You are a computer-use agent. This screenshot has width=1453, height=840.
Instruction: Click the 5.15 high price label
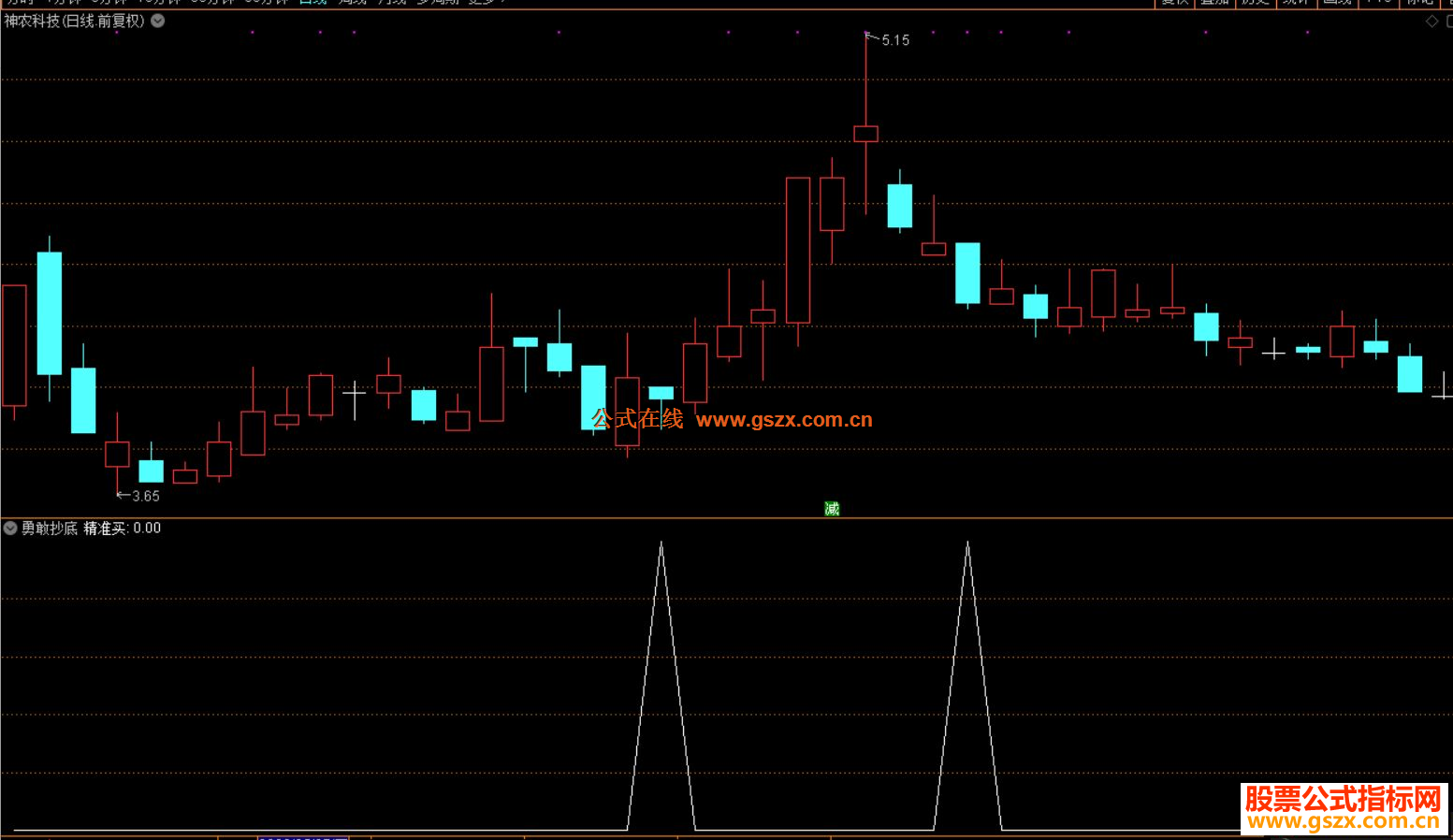[895, 40]
